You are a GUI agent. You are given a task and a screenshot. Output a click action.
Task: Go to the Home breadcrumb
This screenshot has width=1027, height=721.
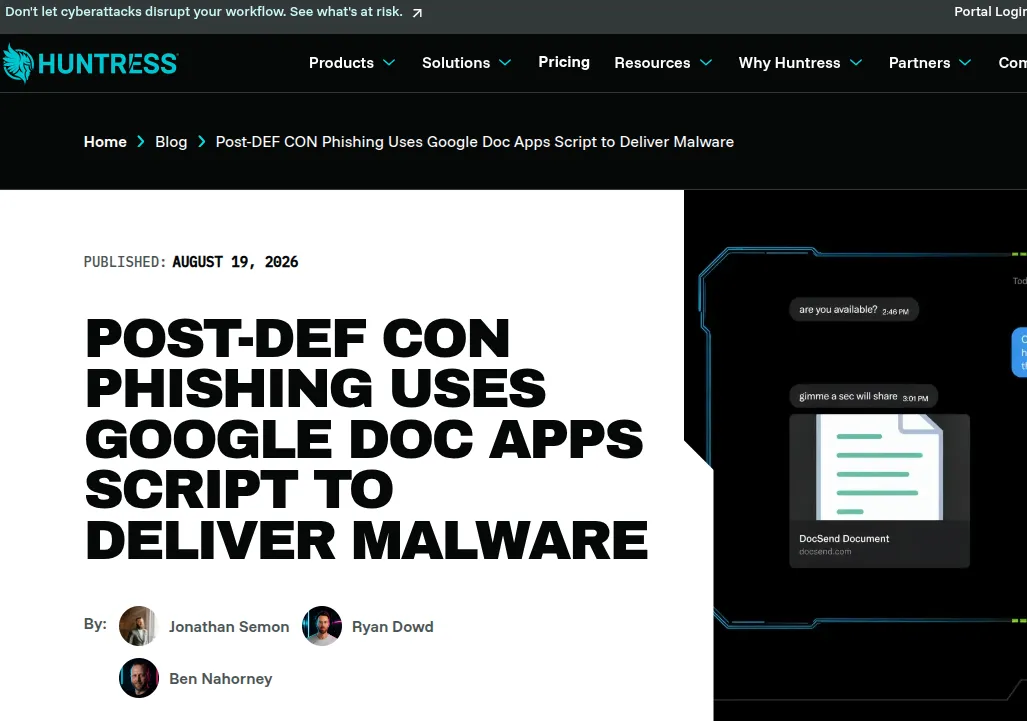(105, 141)
